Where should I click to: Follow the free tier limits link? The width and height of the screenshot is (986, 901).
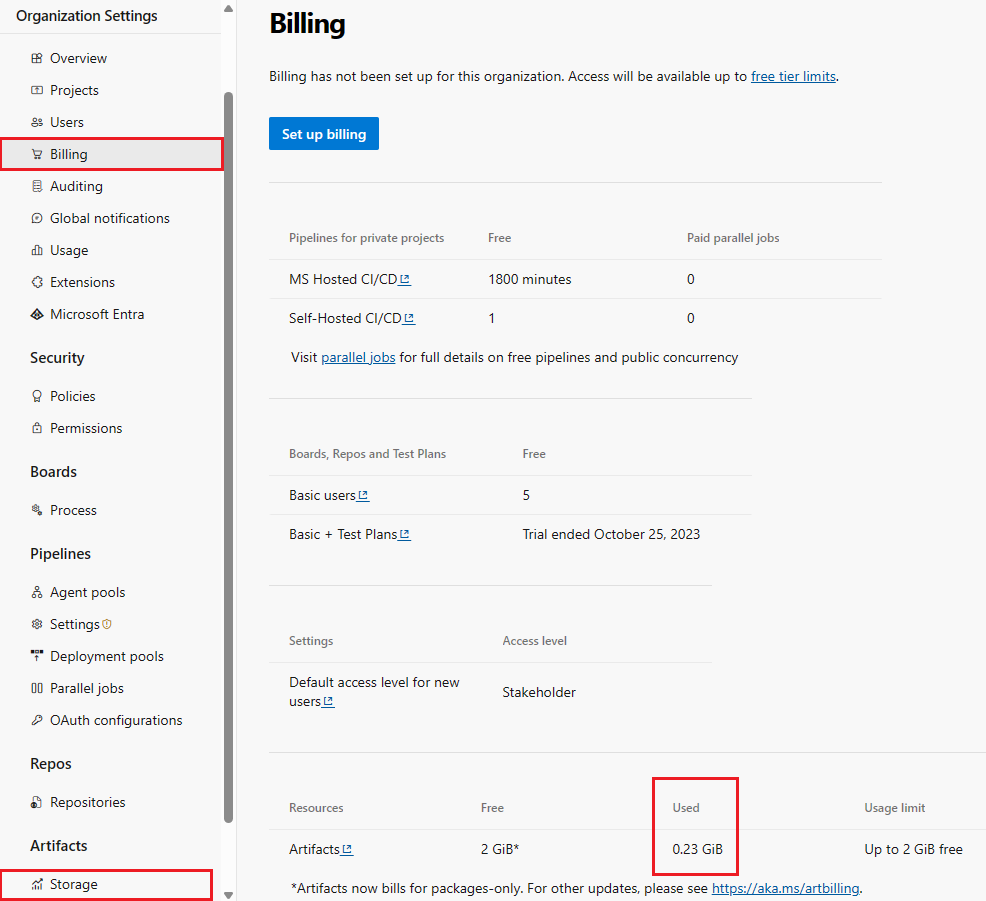pos(793,77)
